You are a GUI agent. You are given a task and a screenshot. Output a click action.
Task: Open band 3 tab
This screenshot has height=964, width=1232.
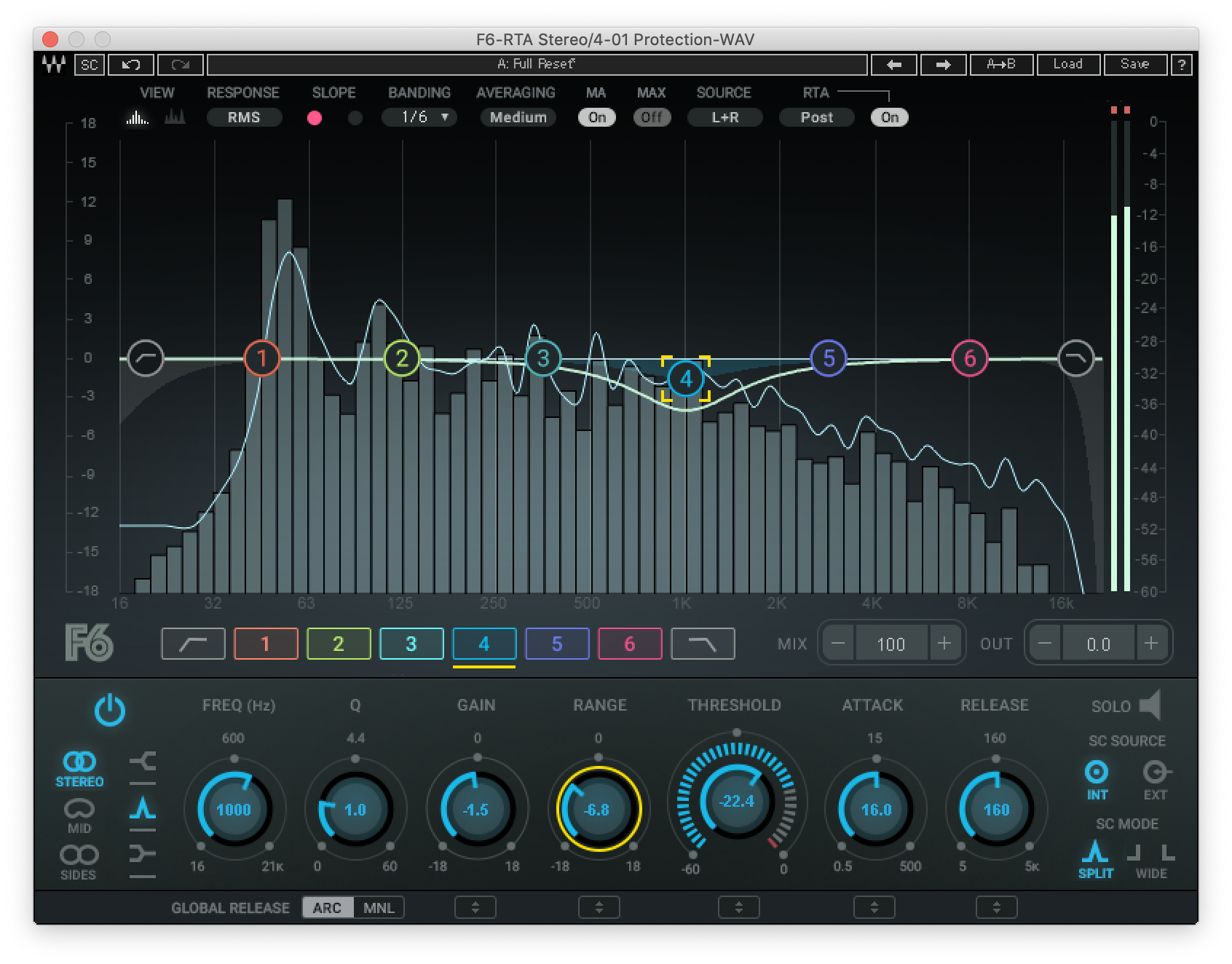411,644
